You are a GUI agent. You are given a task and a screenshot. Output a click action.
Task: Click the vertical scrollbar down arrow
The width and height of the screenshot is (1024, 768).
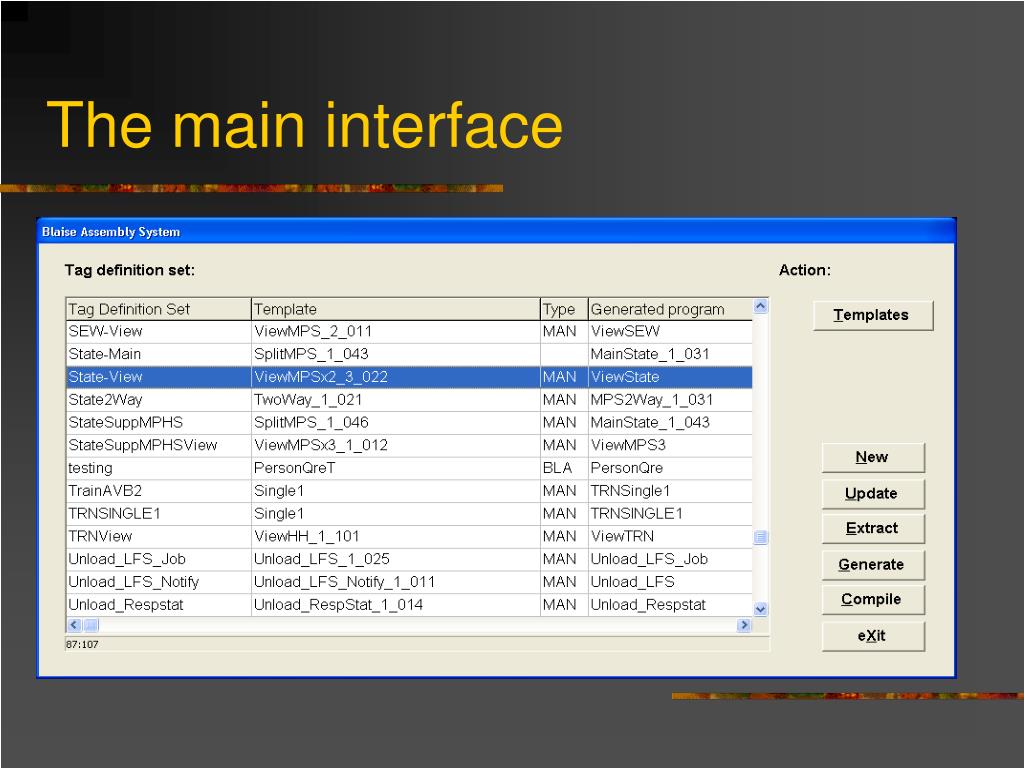(x=760, y=609)
